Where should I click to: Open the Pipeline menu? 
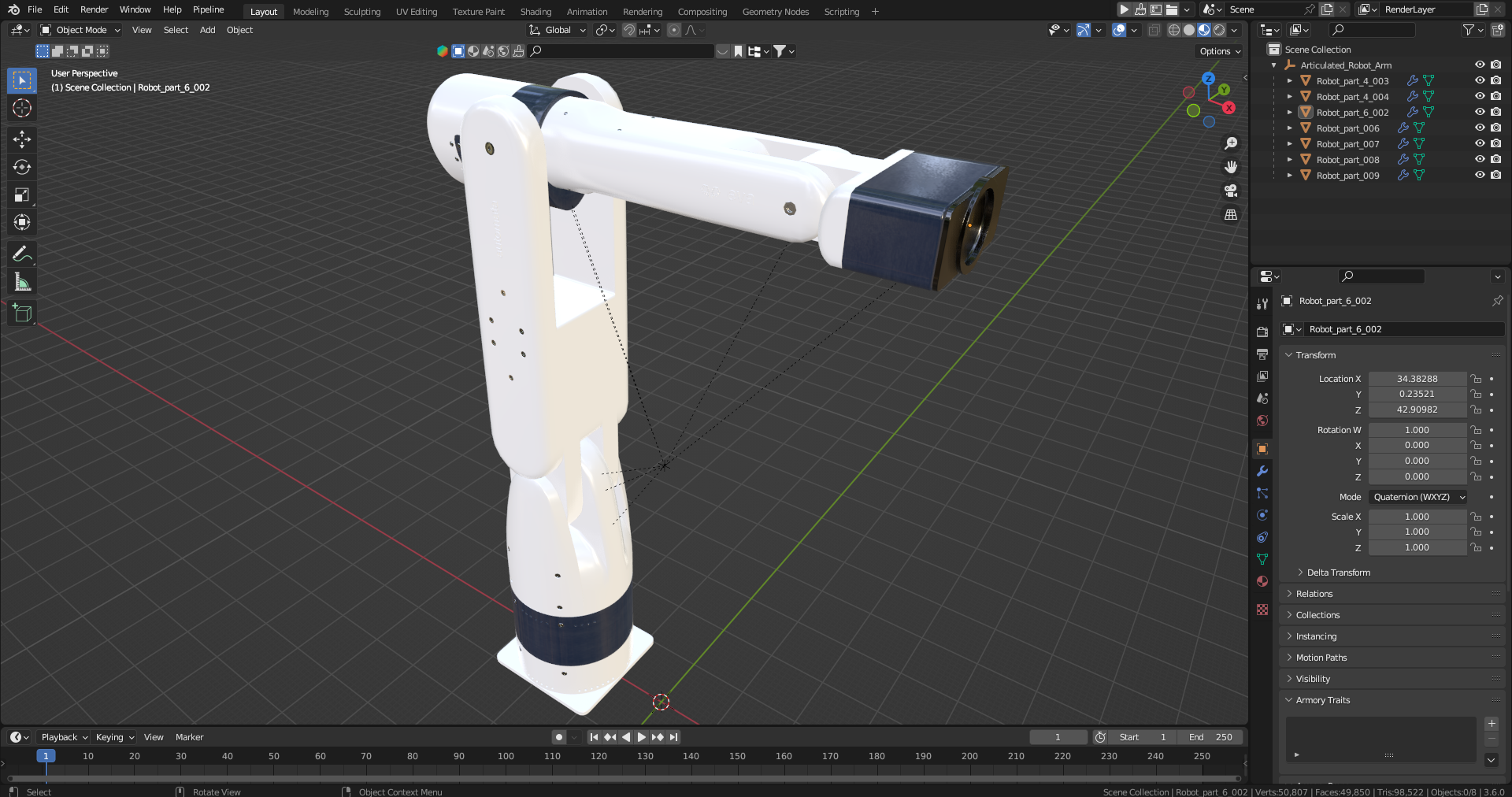209,9
